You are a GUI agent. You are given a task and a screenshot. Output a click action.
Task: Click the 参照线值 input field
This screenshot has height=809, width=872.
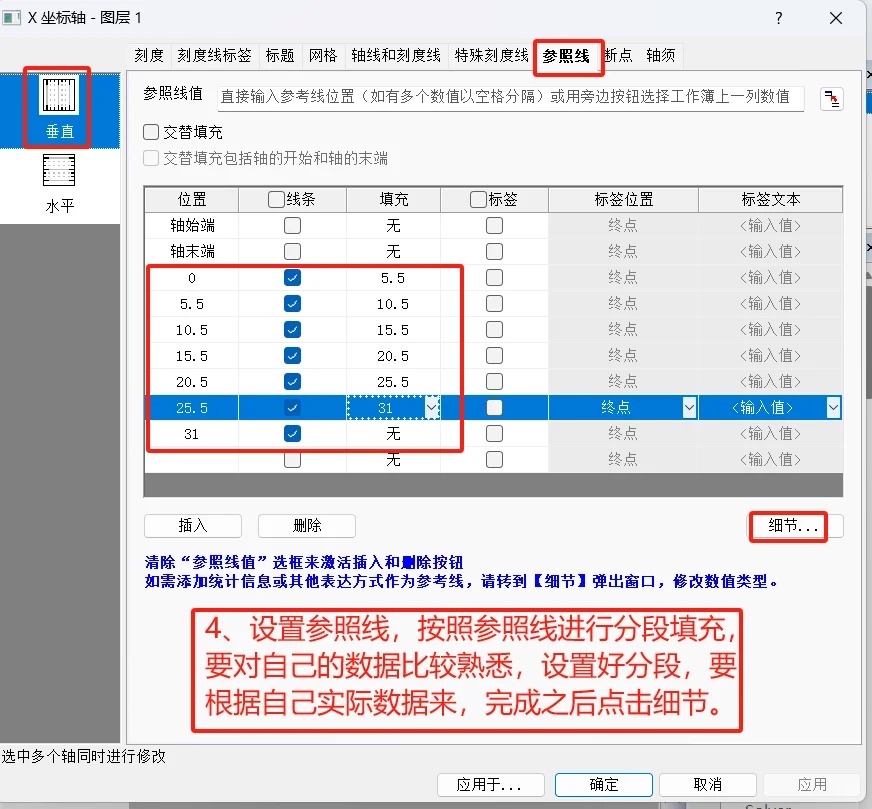510,97
